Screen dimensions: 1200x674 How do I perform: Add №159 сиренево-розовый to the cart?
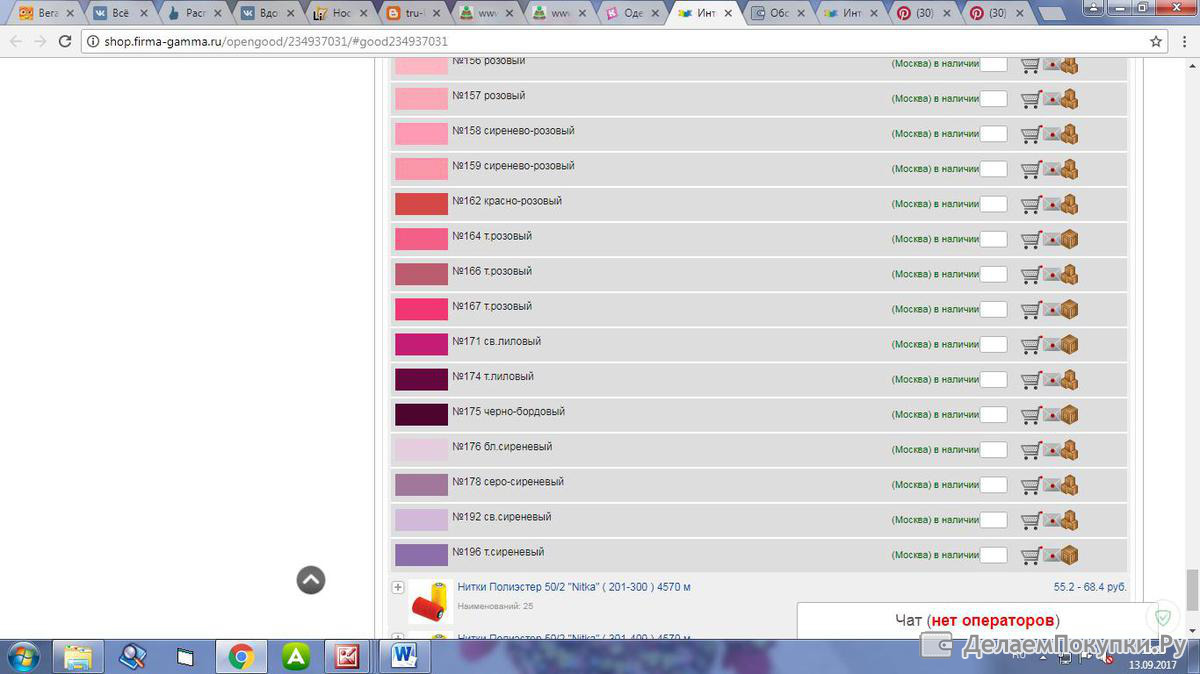pos(1030,169)
